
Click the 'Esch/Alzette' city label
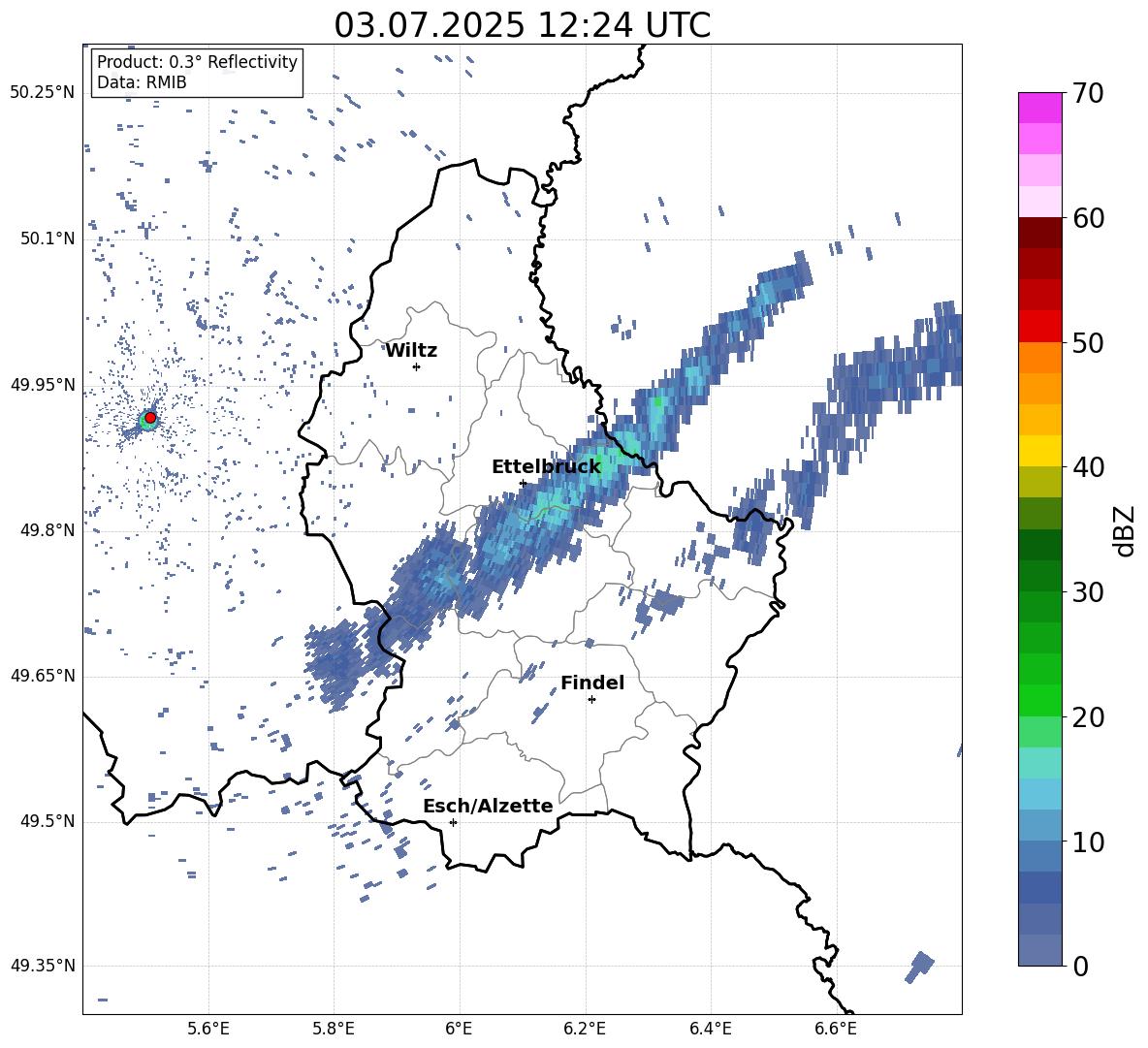pyautogui.click(x=488, y=806)
